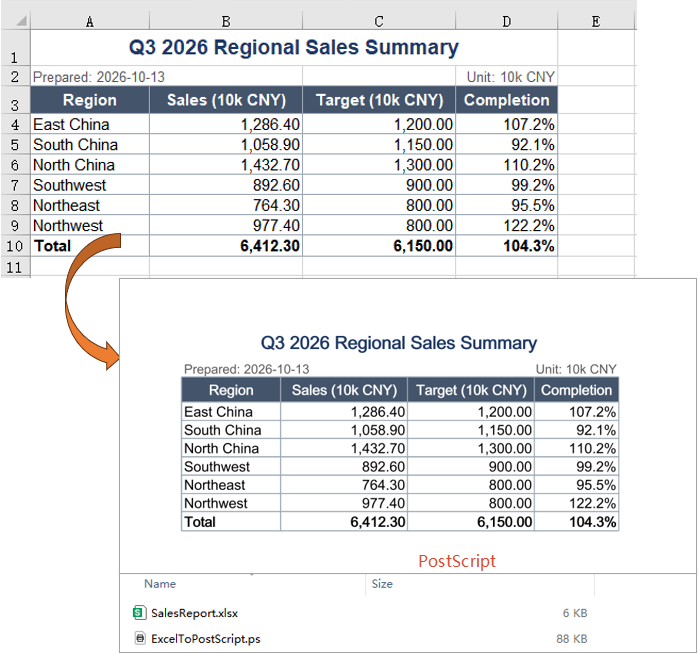Open ExcelToPostScript.ps file name
Screen dimensions: 699x653
tap(206, 639)
